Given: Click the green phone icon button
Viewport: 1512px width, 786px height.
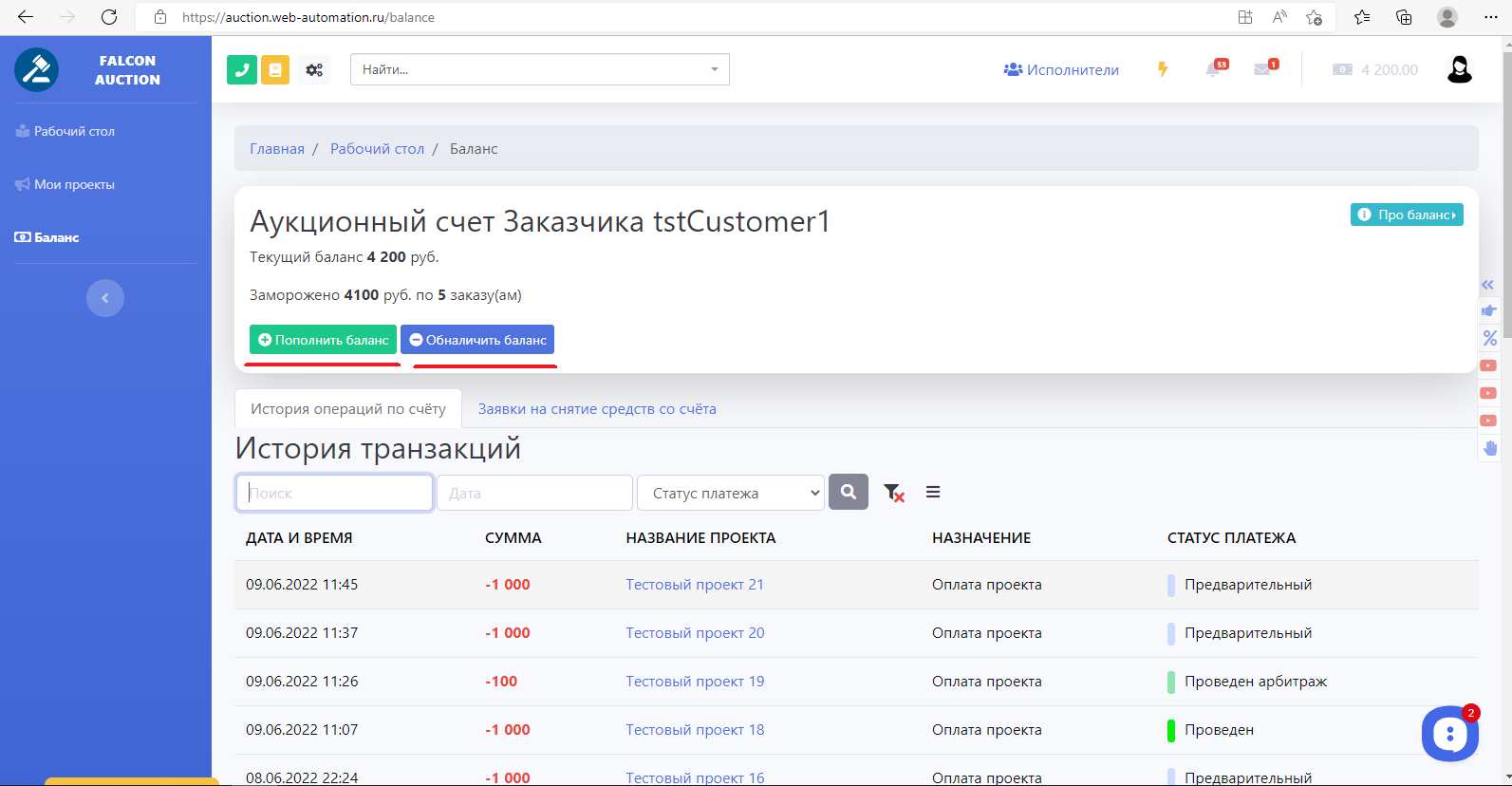Looking at the screenshot, I should [242, 69].
